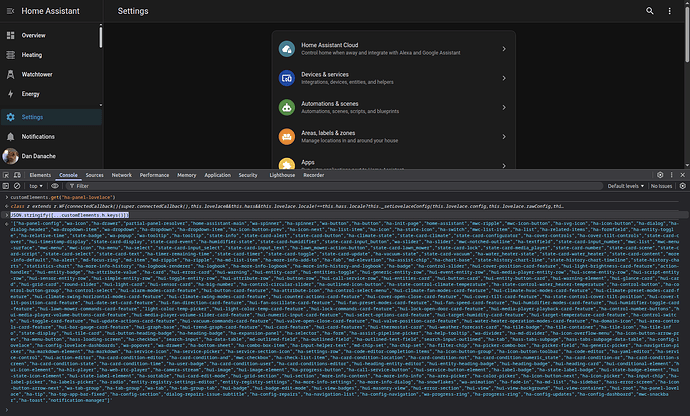Image resolution: width=690 pixels, height=416 pixels.
Task: Switch to the Performance tab
Action: pyautogui.click(x=154, y=175)
